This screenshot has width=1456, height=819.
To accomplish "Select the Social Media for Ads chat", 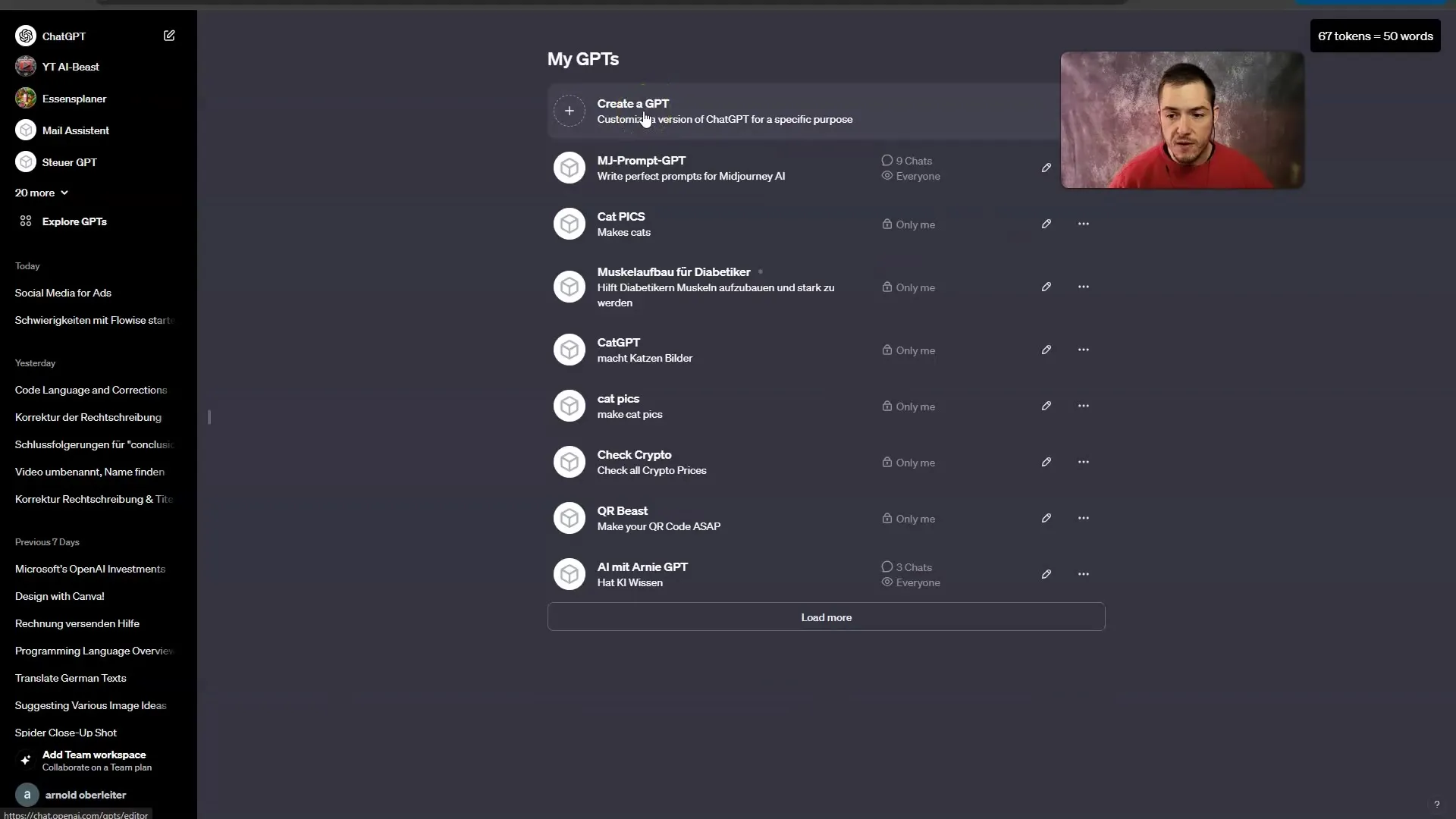I will coord(62,292).
